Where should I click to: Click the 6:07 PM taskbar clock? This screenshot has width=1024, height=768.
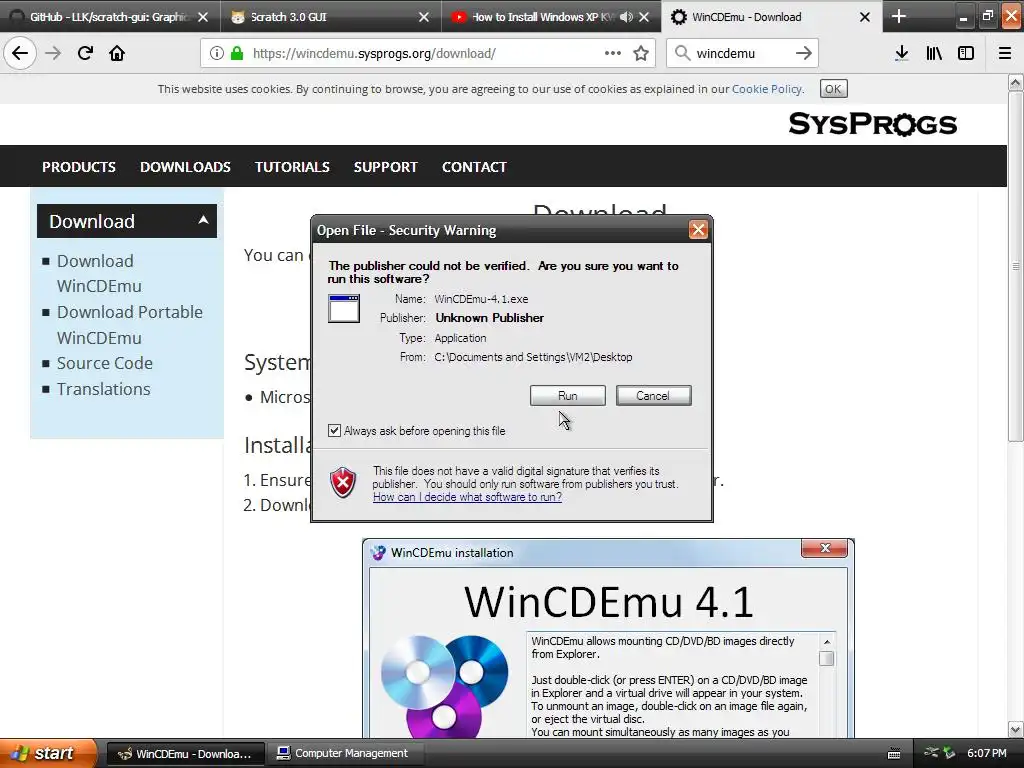point(986,753)
